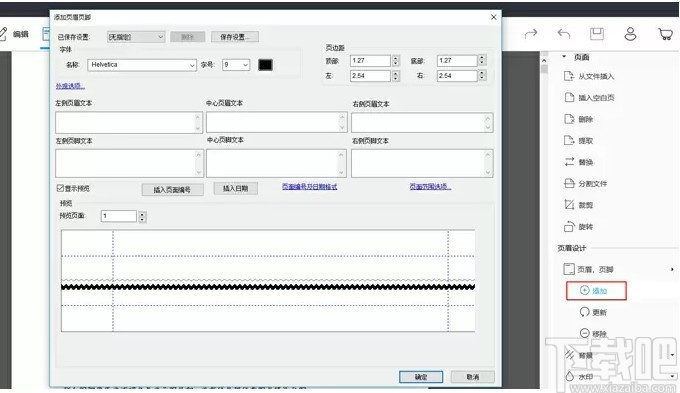
Task: Close the 添加页眉页脚 dialog
Action: point(494,17)
